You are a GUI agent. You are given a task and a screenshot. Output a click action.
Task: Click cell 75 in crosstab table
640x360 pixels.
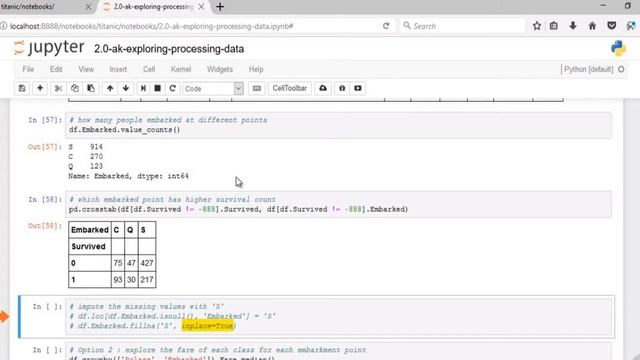[118, 263]
